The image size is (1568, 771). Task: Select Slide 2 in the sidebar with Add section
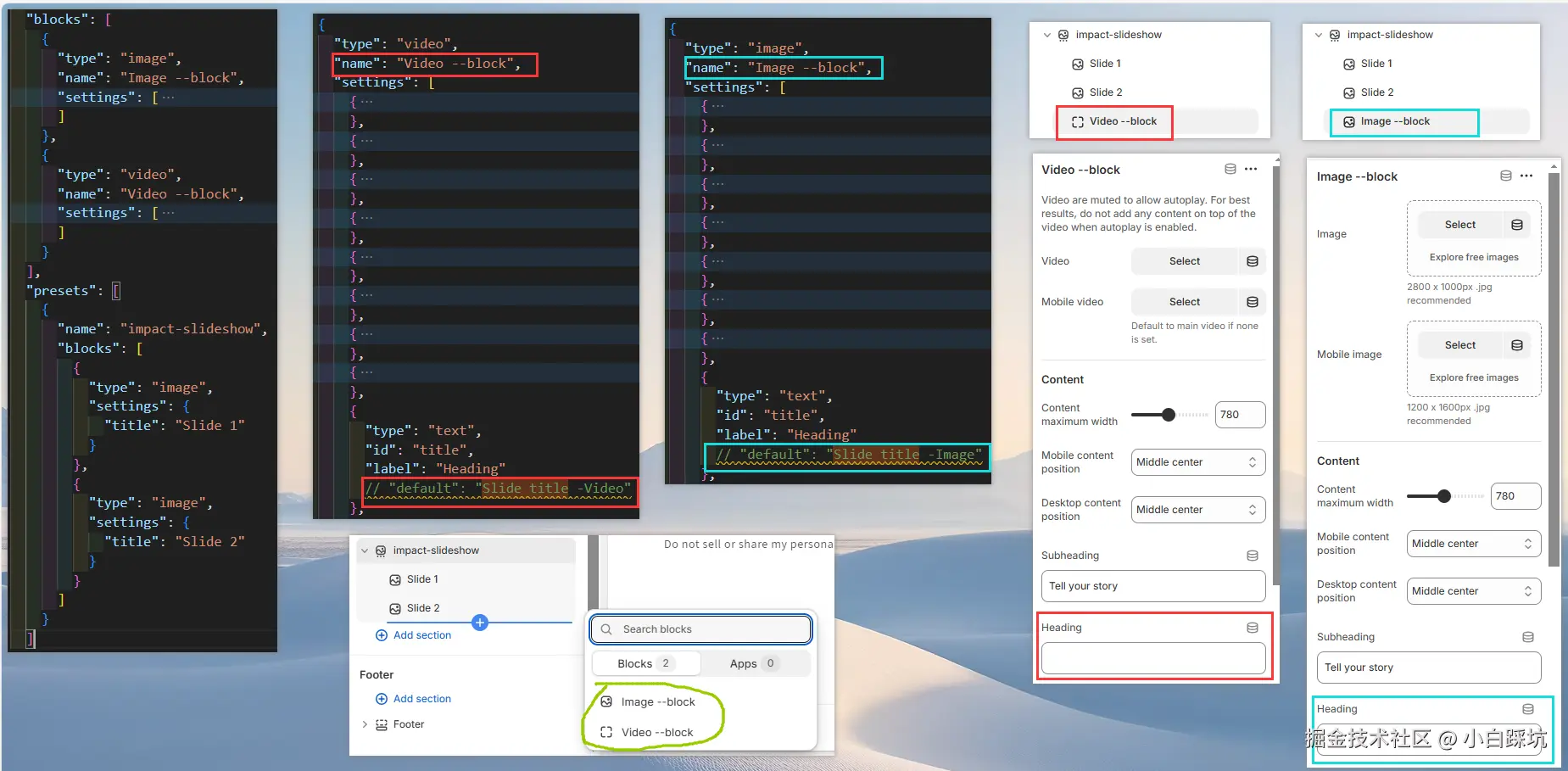[x=423, y=608]
